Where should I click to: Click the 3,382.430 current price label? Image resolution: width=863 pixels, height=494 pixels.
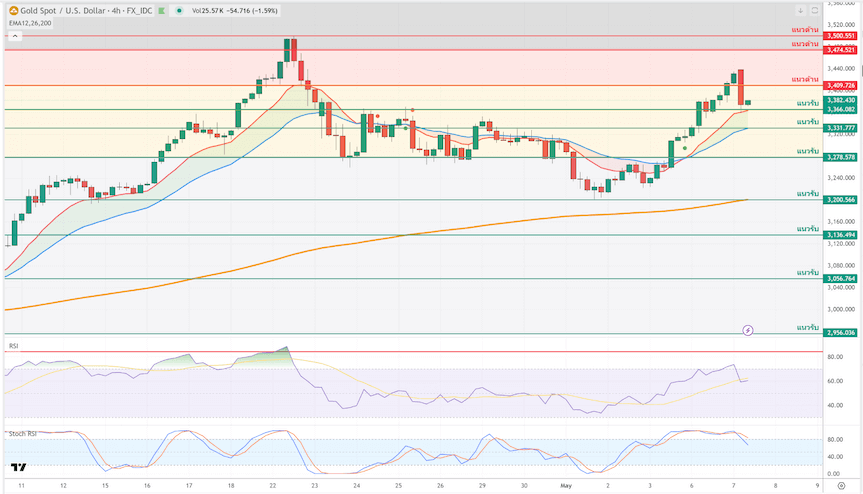[840, 101]
